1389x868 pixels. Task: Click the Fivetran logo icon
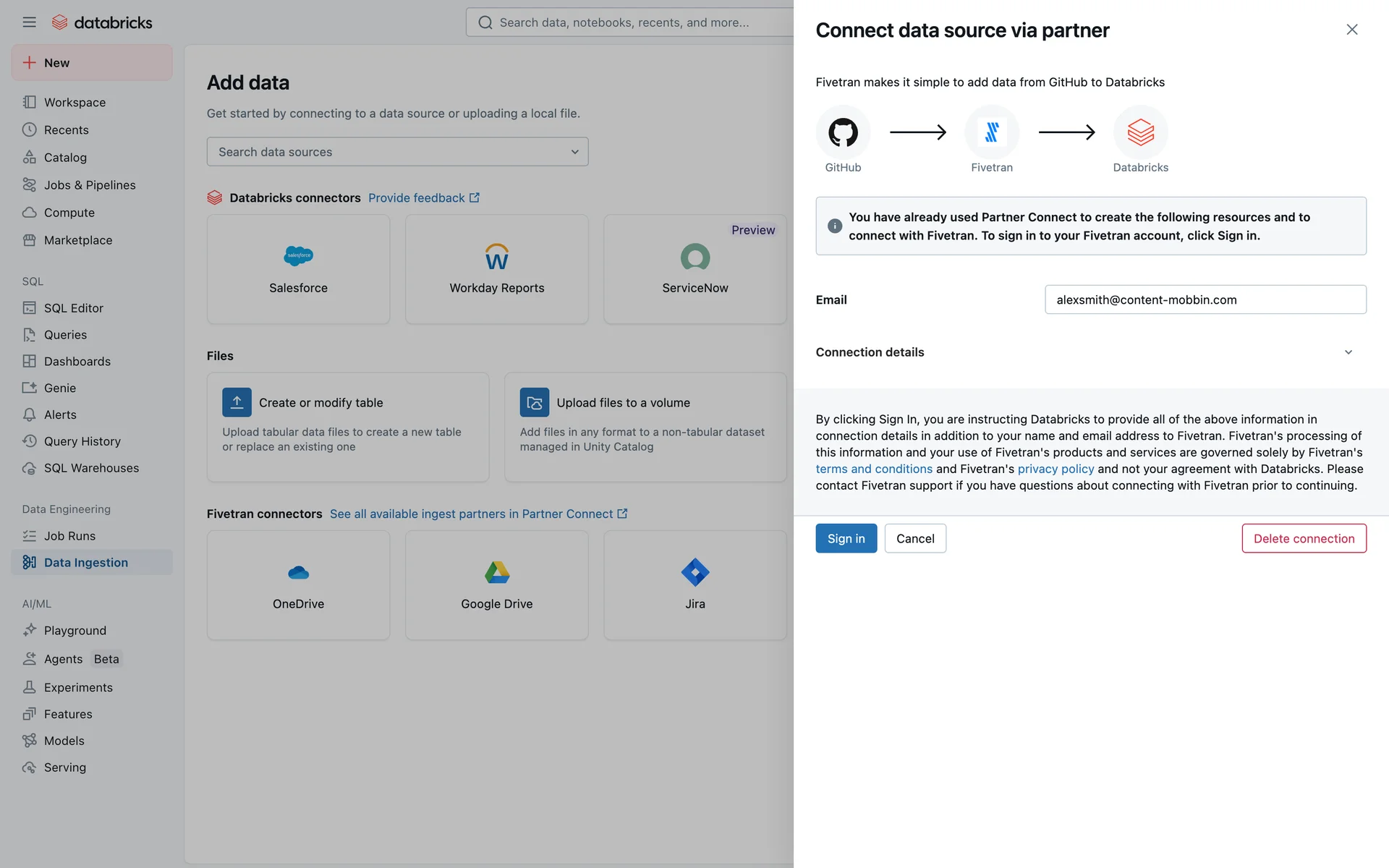[x=991, y=132]
